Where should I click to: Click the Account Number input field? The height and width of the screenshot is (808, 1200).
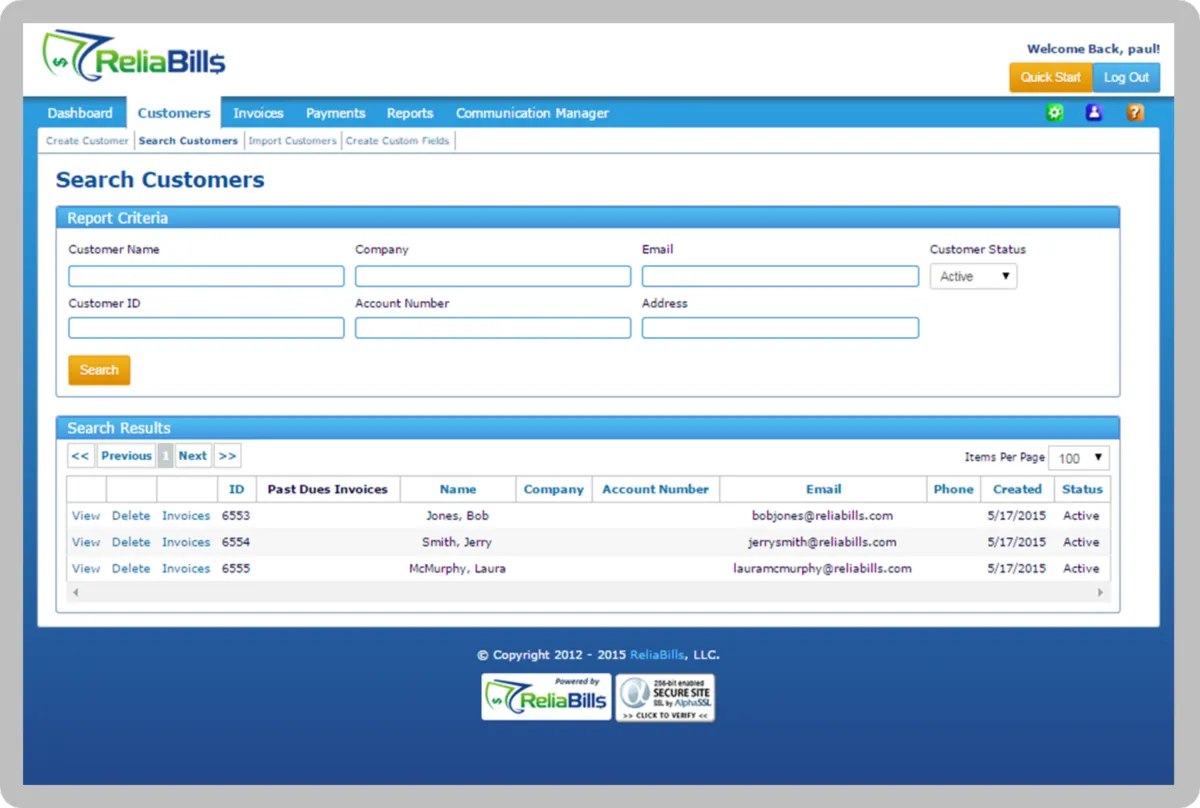pyautogui.click(x=493, y=328)
